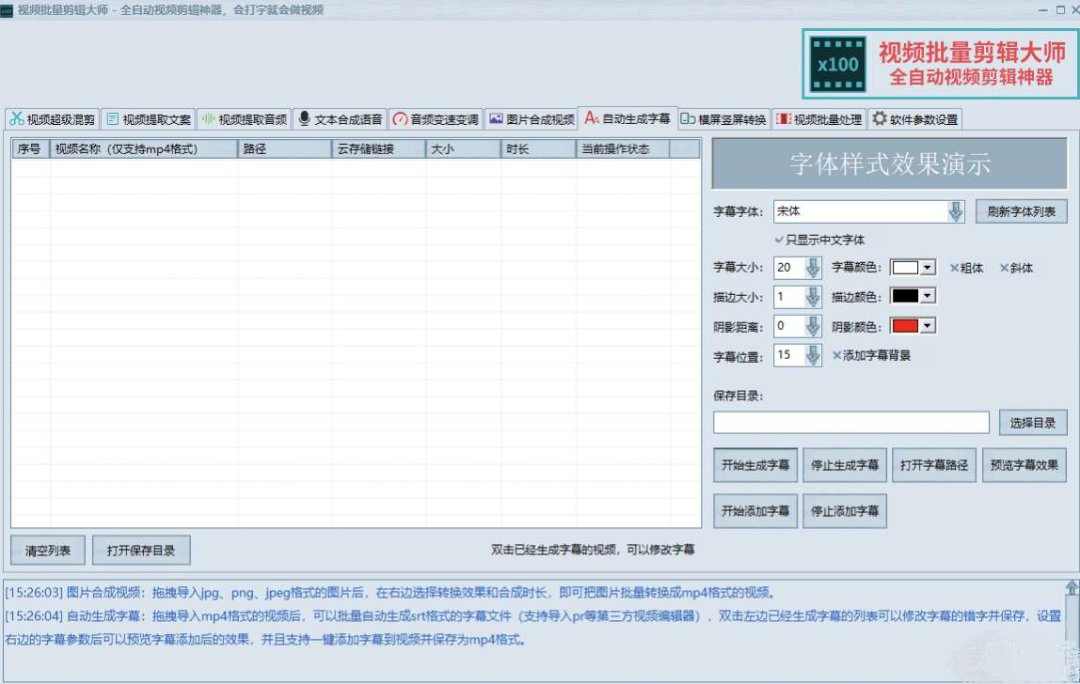Enable the 粗体 bold option
Viewport: 1080px width, 684px height.
pyautogui.click(x=954, y=268)
